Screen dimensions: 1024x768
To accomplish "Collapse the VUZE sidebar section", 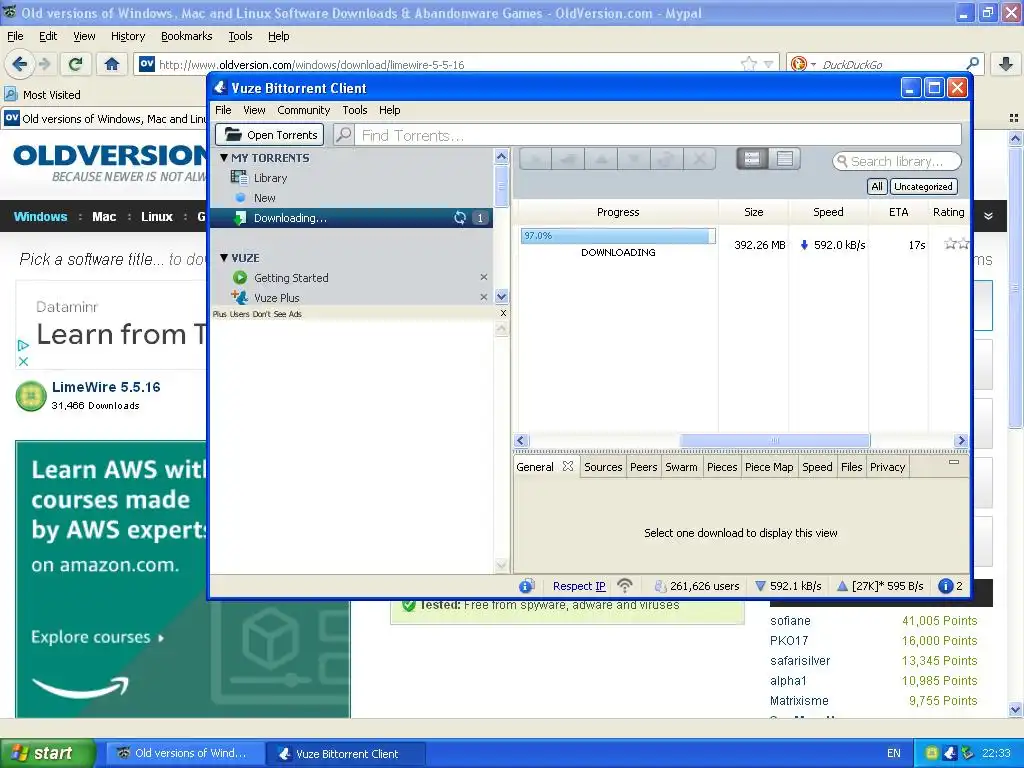I will click(224, 258).
